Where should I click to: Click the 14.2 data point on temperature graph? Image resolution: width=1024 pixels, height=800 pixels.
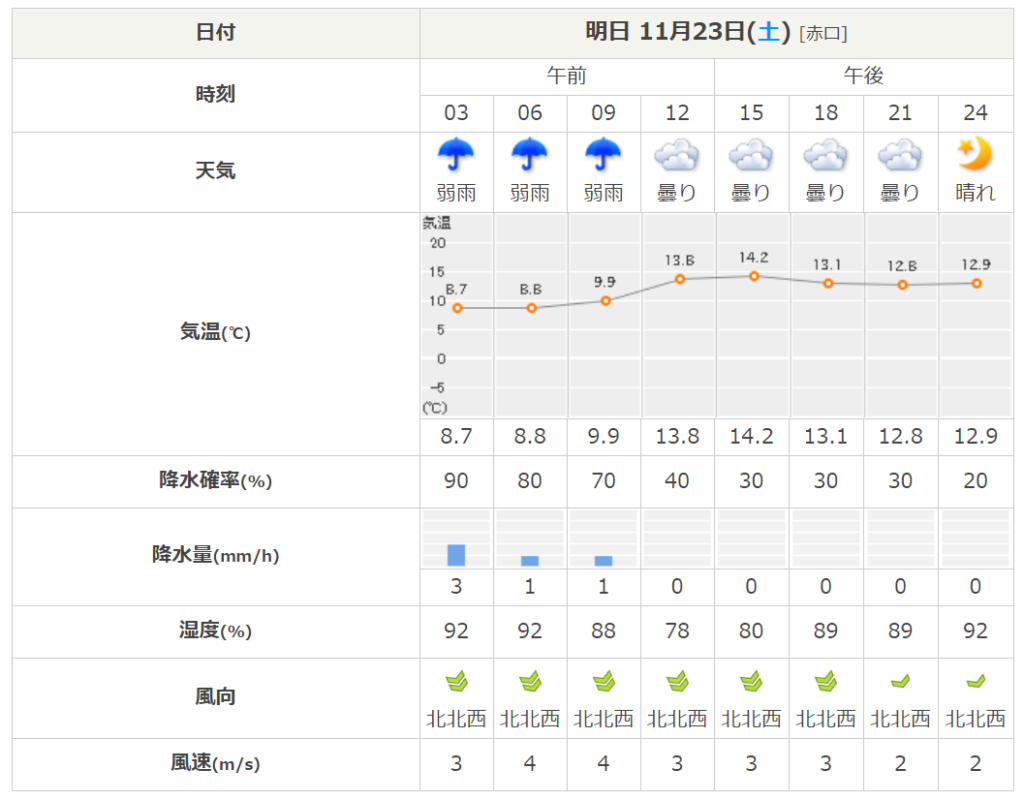click(x=753, y=276)
